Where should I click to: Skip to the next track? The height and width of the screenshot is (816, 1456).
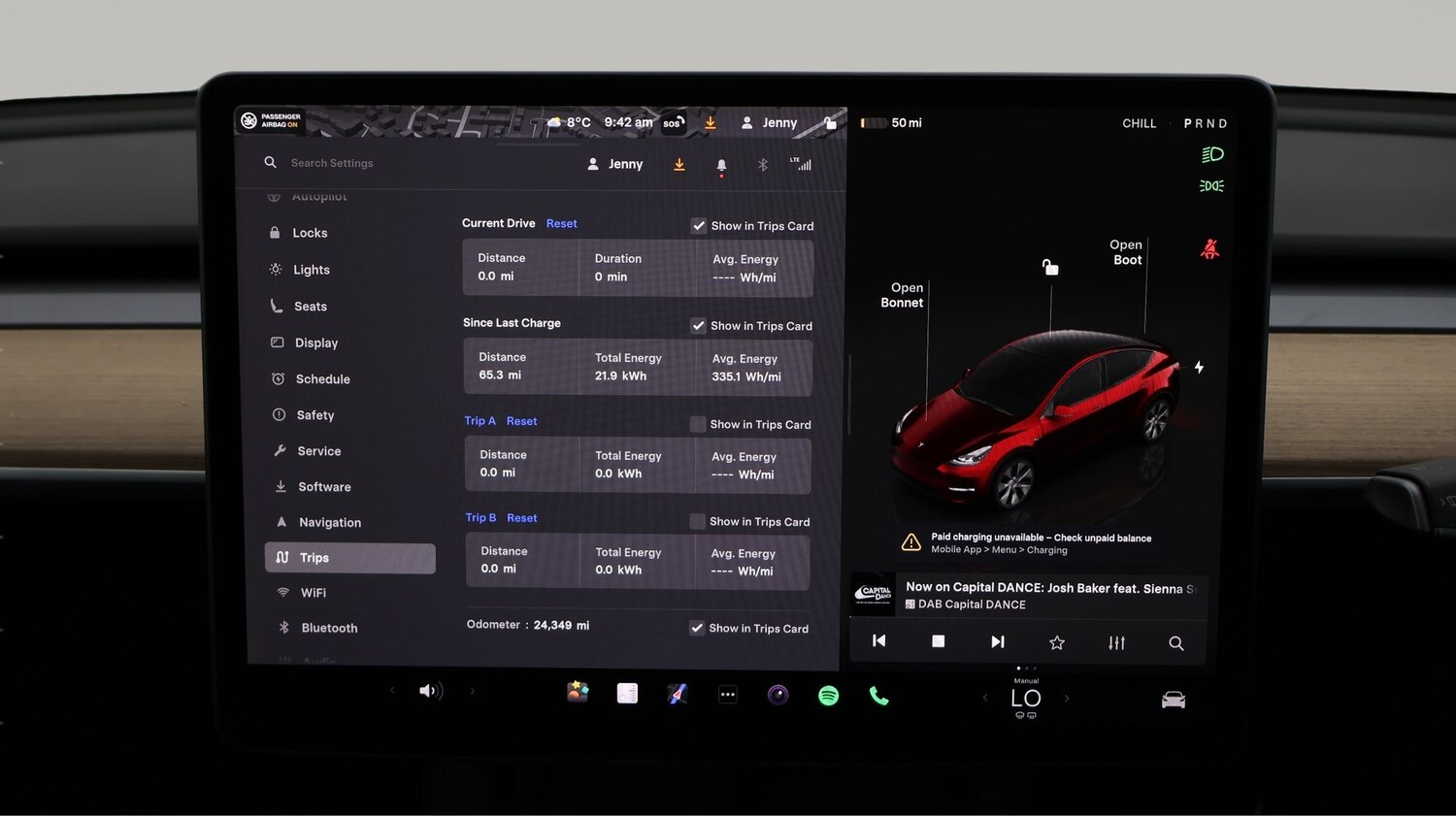997,641
